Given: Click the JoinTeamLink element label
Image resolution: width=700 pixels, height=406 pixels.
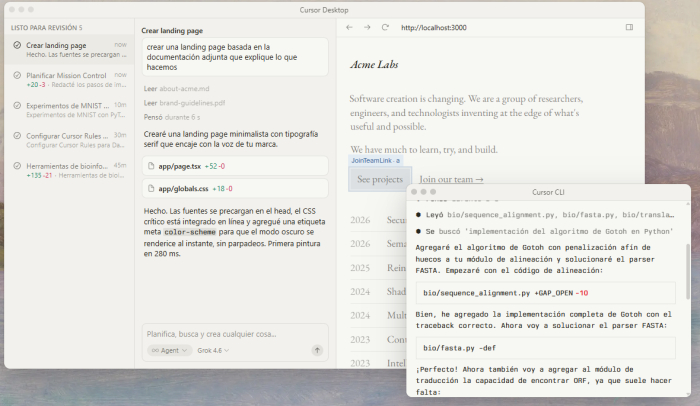Looking at the screenshot, I should point(375,160).
